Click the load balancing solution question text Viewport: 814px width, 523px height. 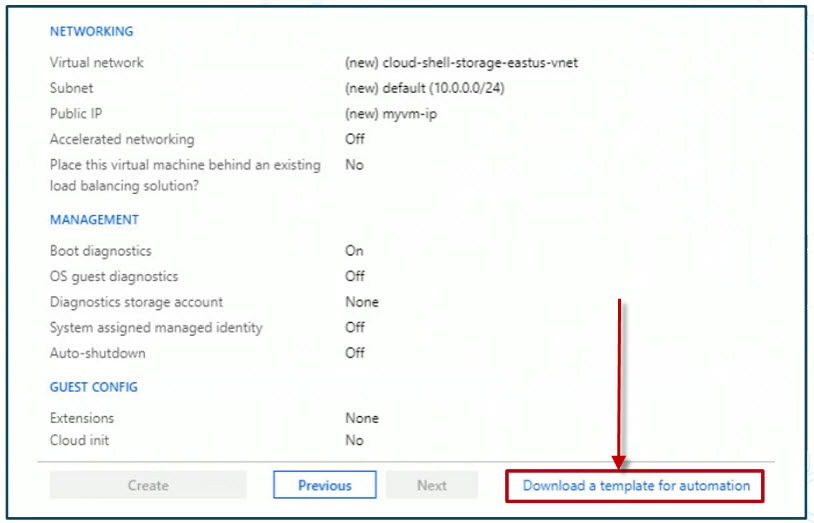[185, 175]
